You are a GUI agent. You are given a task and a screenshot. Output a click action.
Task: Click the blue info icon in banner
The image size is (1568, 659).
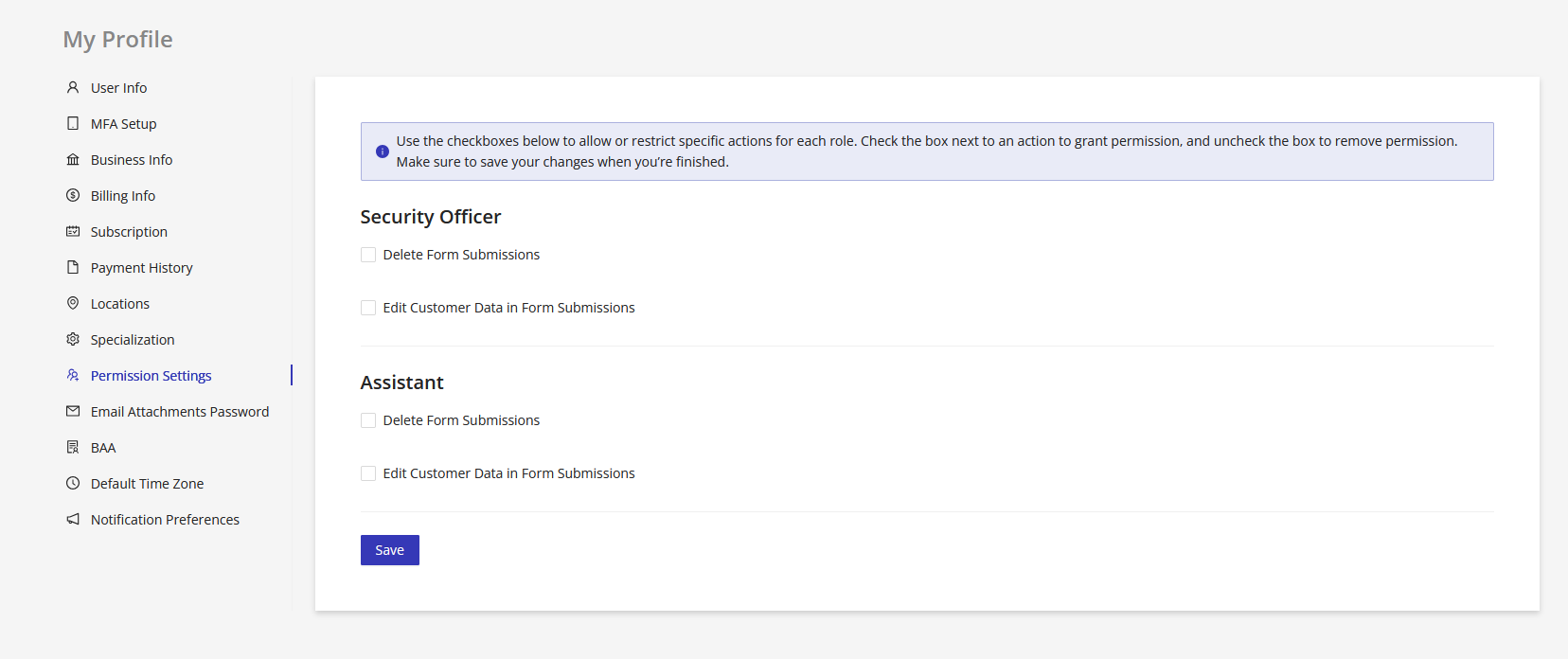pyautogui.click(x=383, y=151)
